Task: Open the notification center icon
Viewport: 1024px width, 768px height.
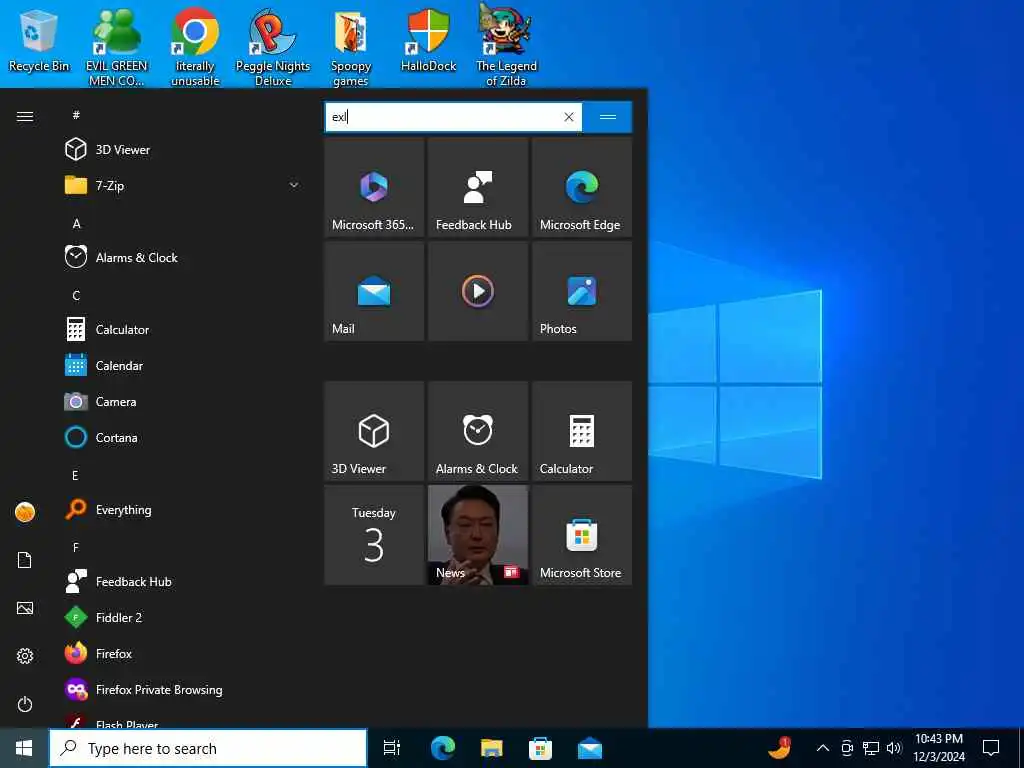Action: pos(991,748)
